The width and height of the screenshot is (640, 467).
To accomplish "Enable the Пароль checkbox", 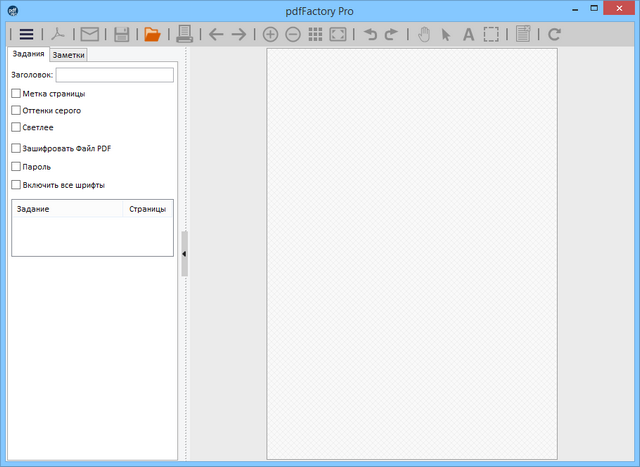I will [x=16, y=166].
